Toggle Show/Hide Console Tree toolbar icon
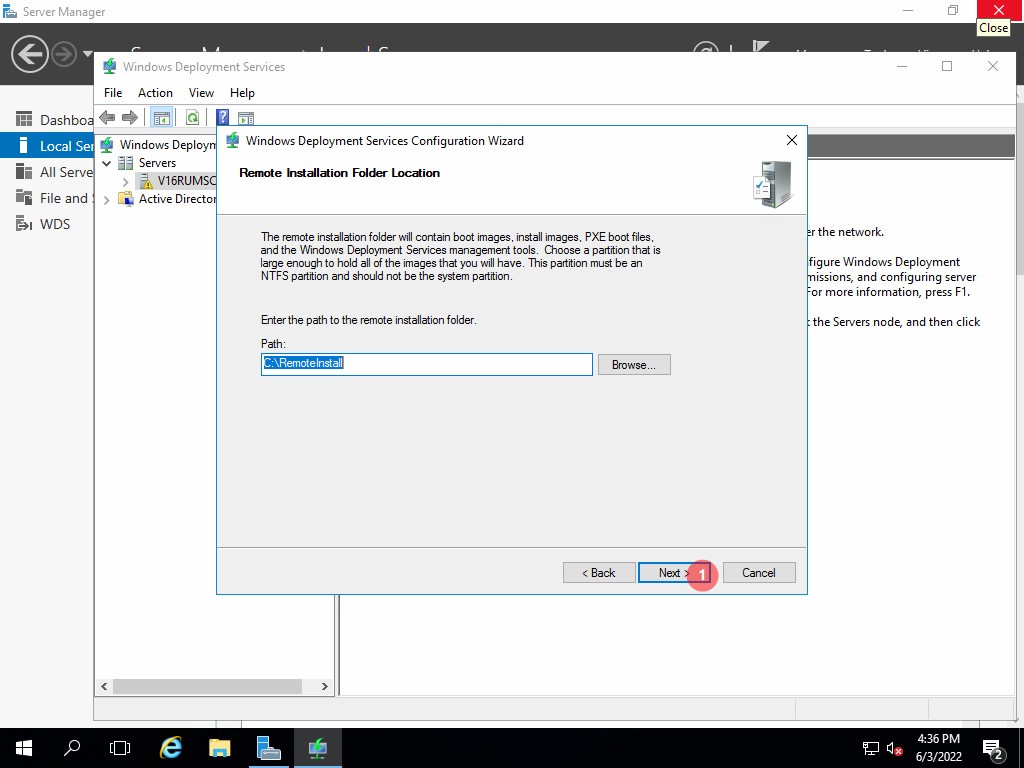Screen dimensions: 1024x768 pyautogui.click(x=160, y=117)
